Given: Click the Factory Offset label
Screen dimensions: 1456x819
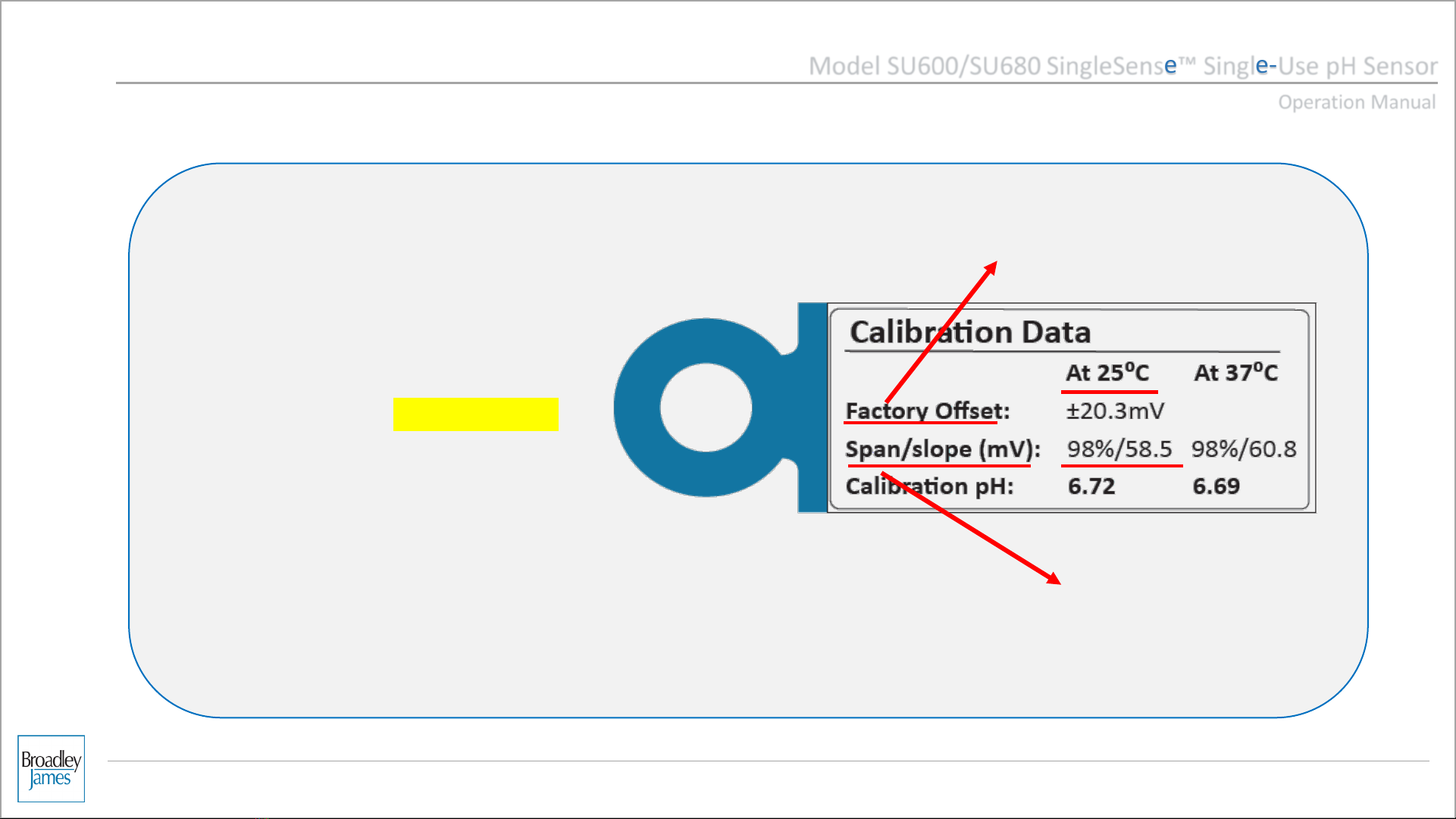Looking at the screenshot, I should [927, 411].
